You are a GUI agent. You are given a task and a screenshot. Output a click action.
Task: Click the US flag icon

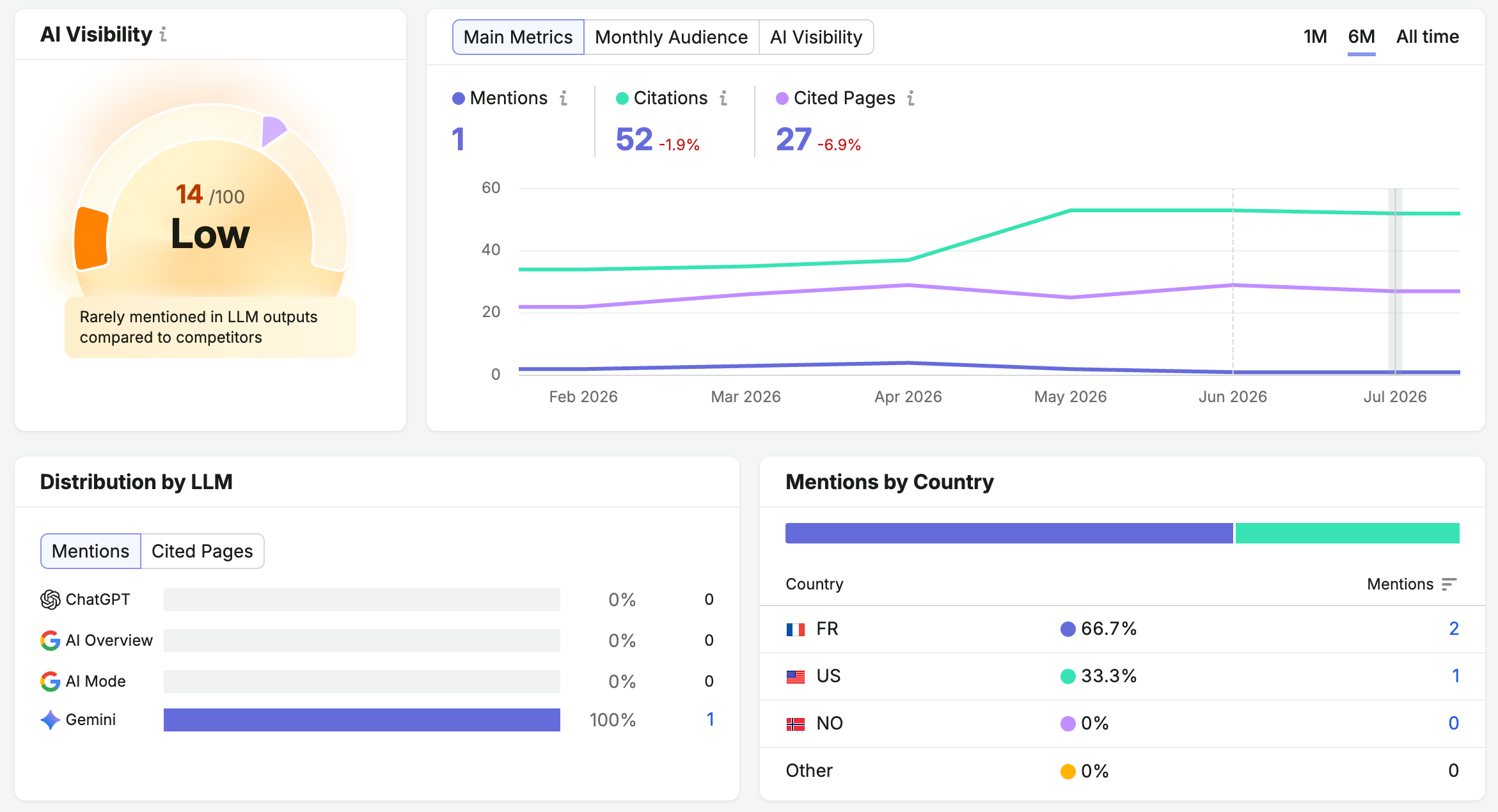796,677
